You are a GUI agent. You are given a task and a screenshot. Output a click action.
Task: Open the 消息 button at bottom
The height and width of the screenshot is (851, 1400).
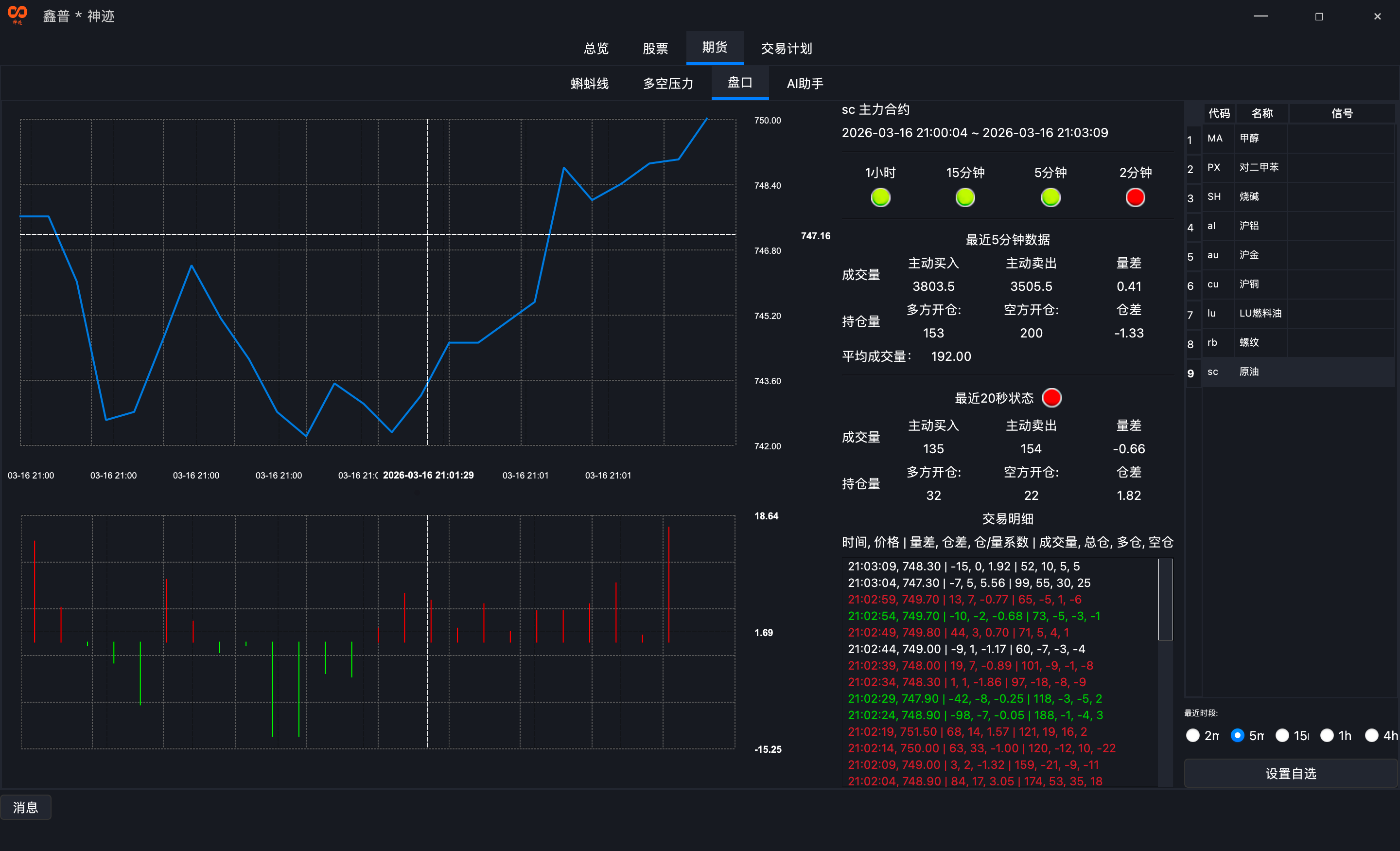pos(26,807)
